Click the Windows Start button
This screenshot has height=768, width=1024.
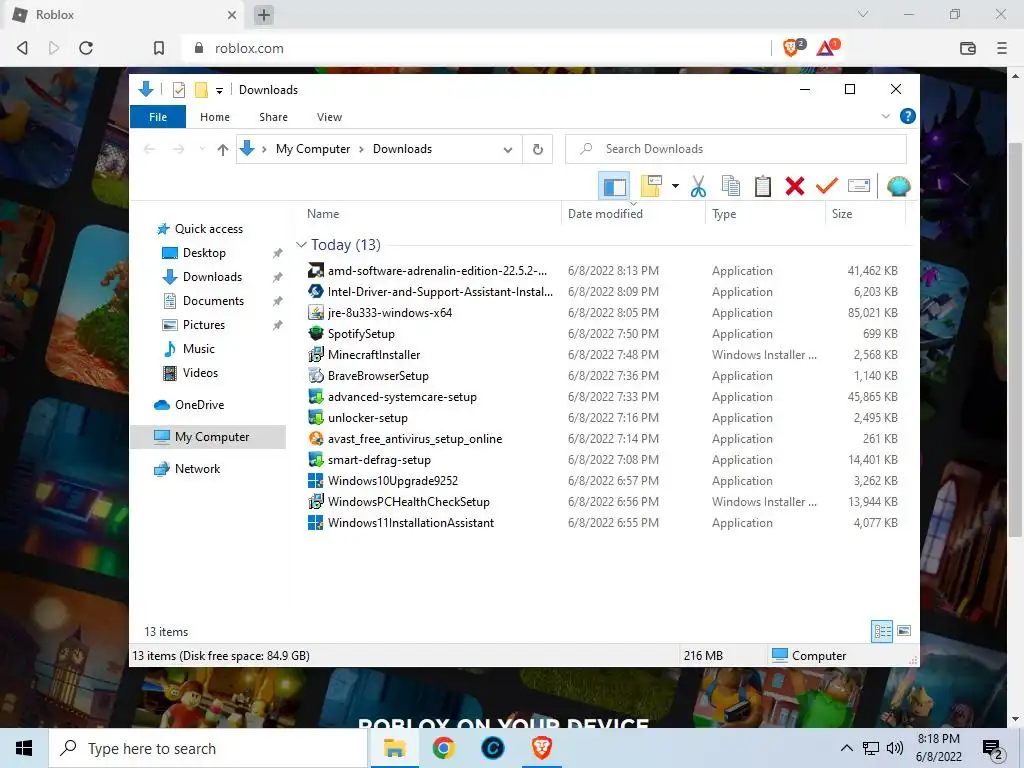24,748
